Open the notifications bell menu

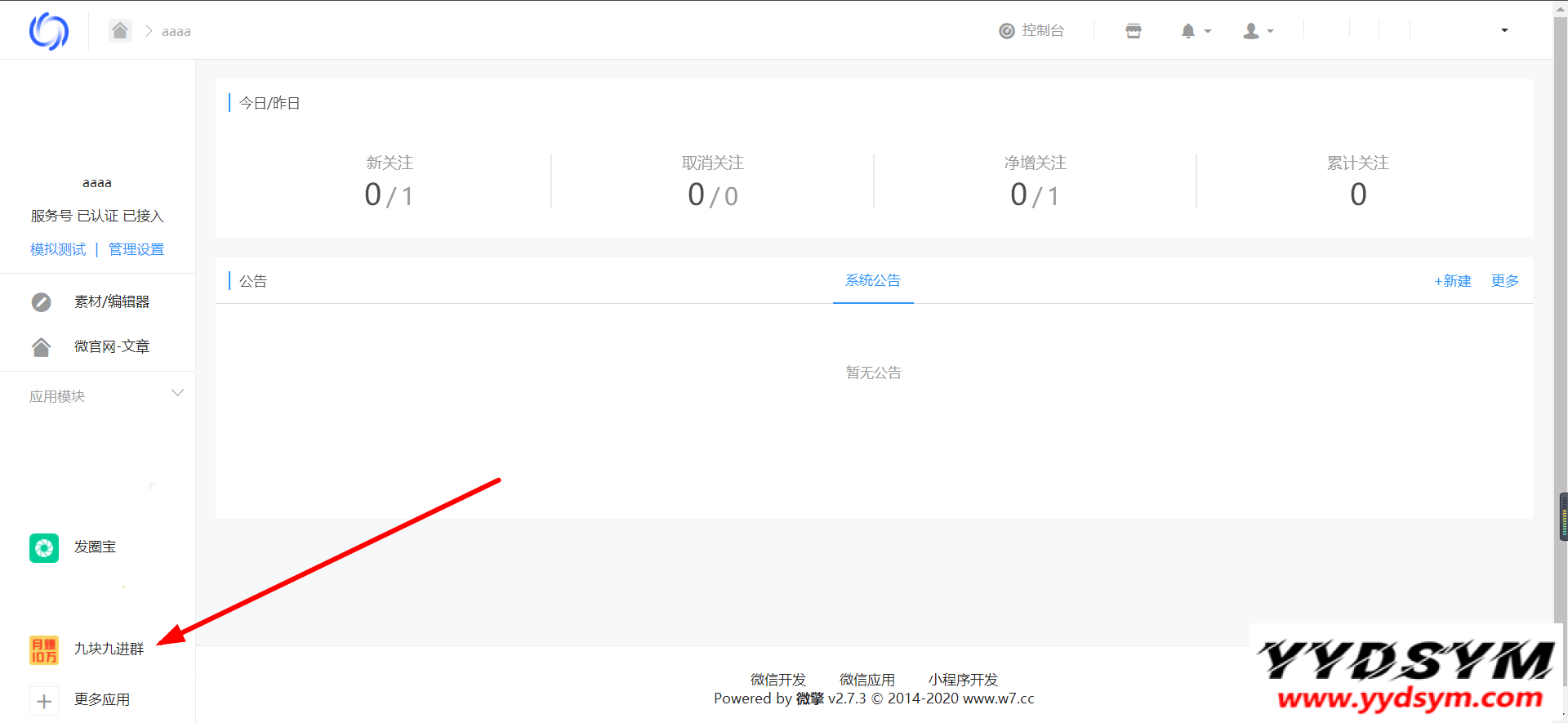click(1195, 31)
